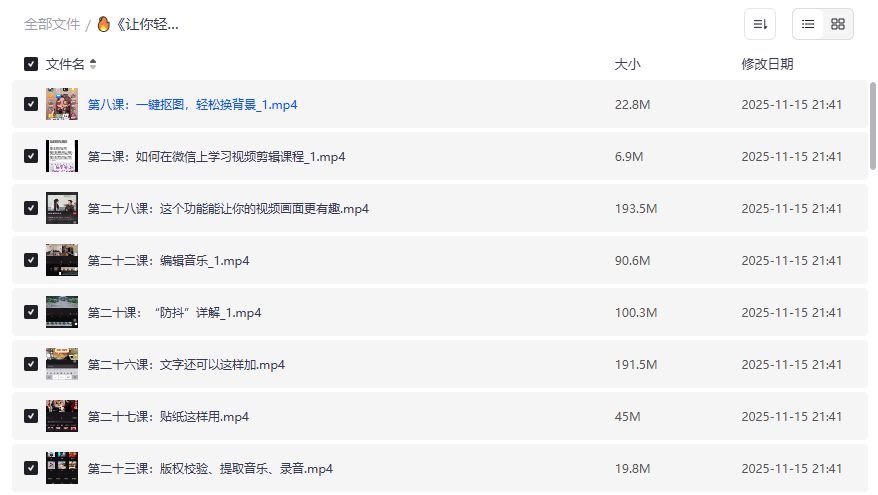
Task: Click the 100.3M size value
Action: point(636,312)
